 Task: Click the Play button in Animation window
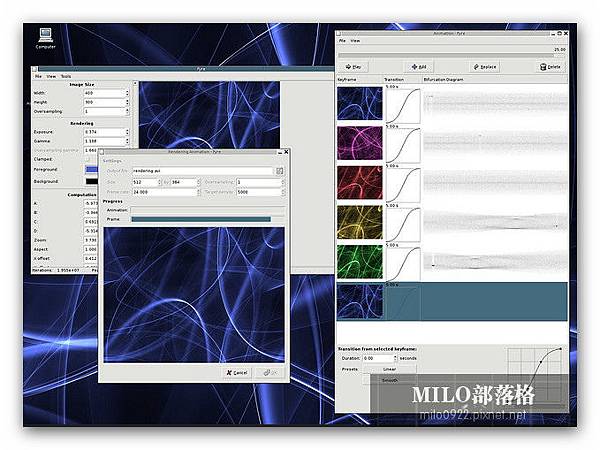tap(353, 67)
